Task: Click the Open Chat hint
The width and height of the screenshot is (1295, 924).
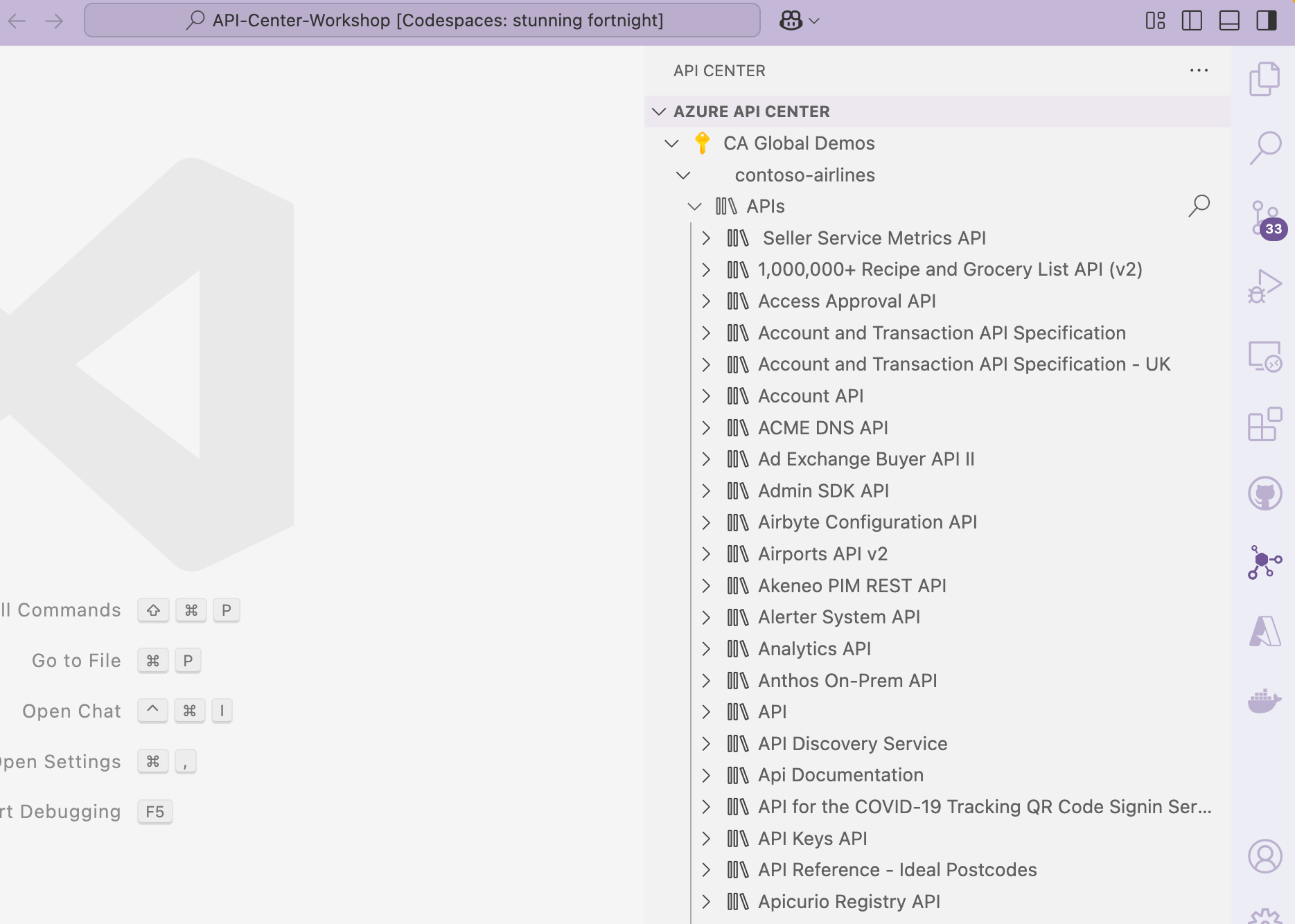Action: coord(71,711)
